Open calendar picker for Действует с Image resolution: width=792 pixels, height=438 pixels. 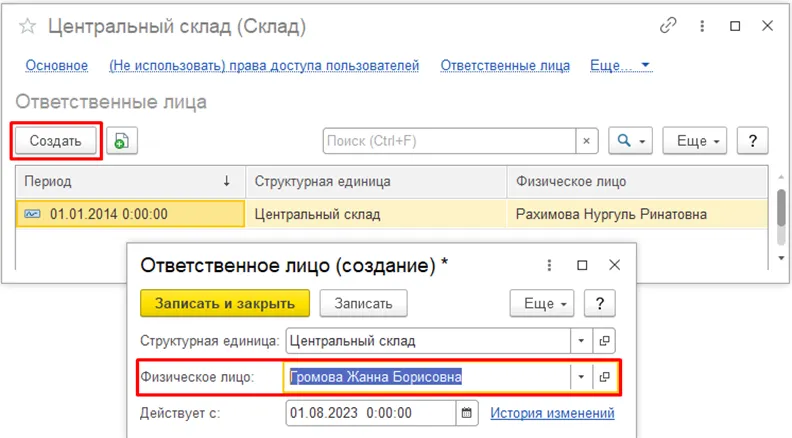[466, 413]
